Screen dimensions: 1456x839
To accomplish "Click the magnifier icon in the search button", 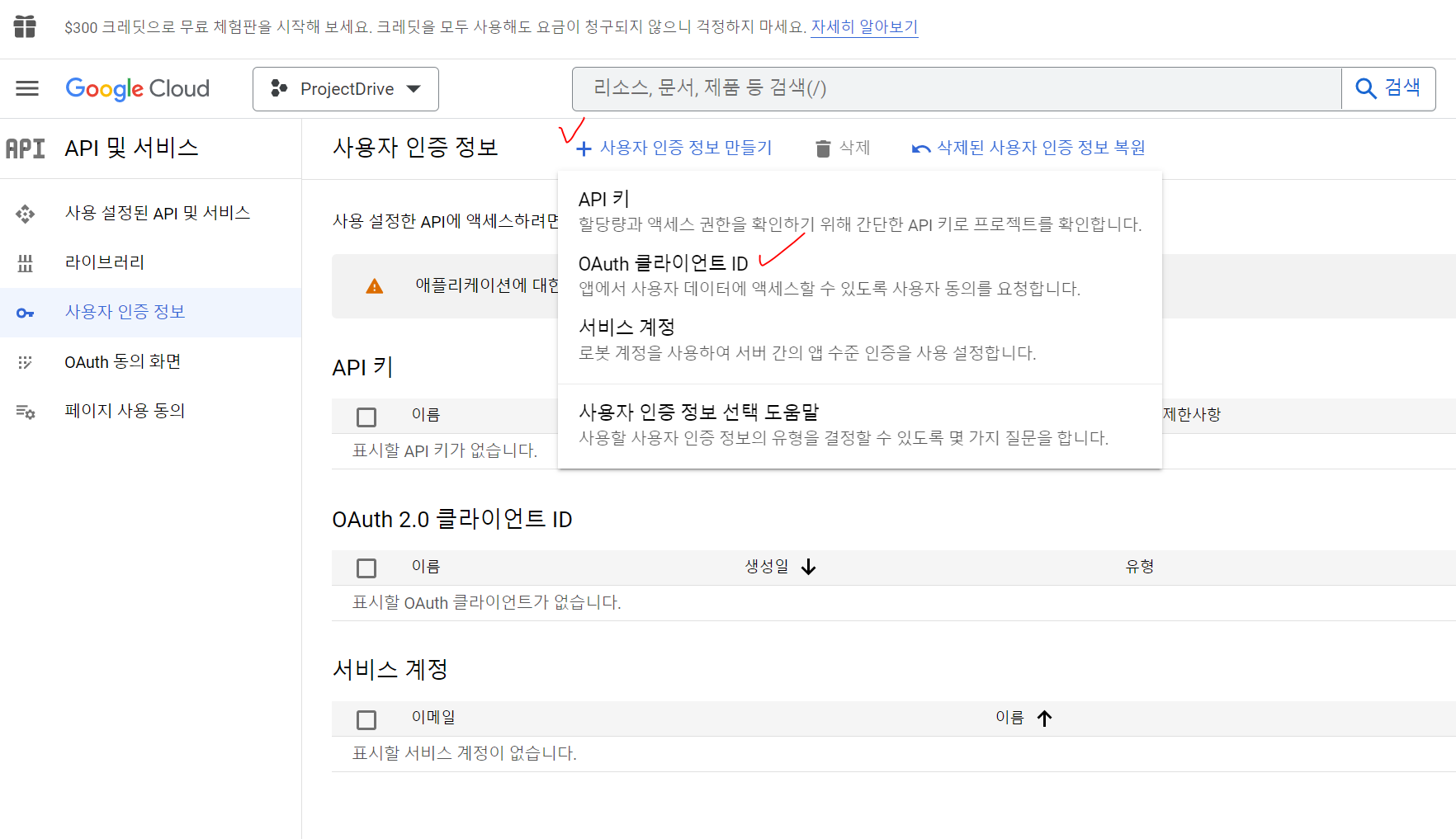I will coord(1365,88).
